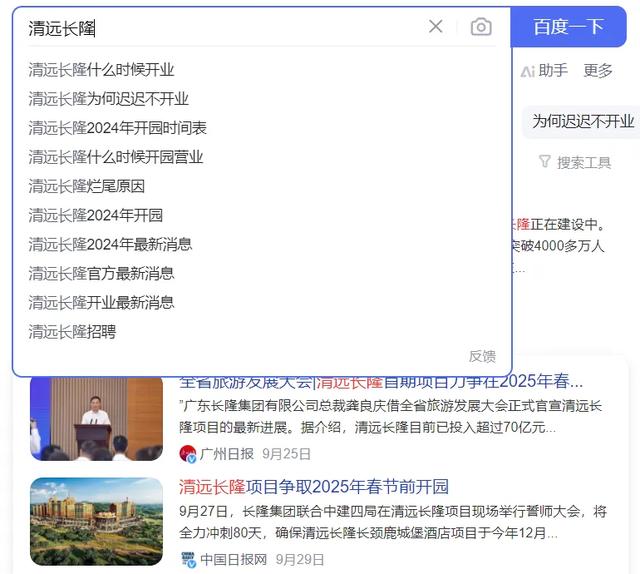Choose suggestion 清远长隆2024年开园时间表
The height and width of the screenshot is (574, 640).
(118, 128)
